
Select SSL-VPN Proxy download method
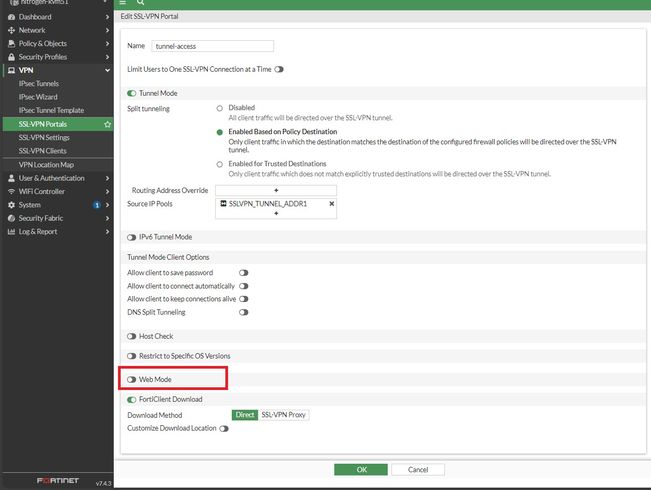click(x=284, y=415)
